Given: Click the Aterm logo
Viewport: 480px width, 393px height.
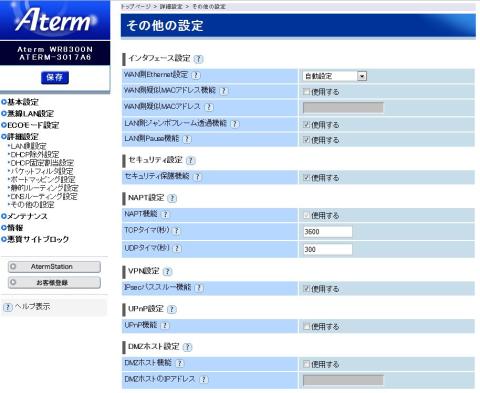Looking at the screenshot, I should click(55, 20).
